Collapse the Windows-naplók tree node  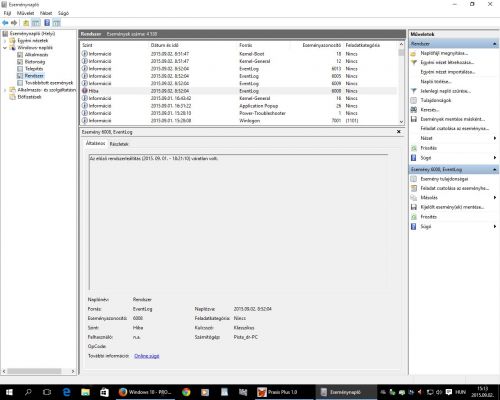[5, 48]
